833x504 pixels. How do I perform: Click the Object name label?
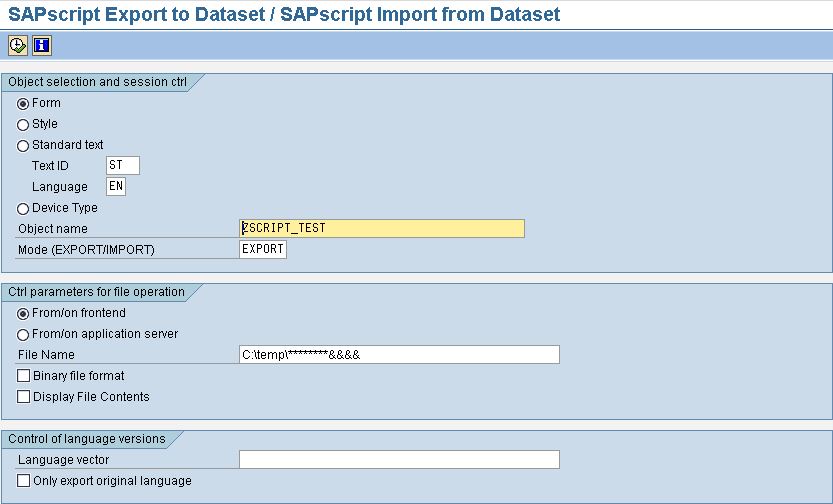53,229
